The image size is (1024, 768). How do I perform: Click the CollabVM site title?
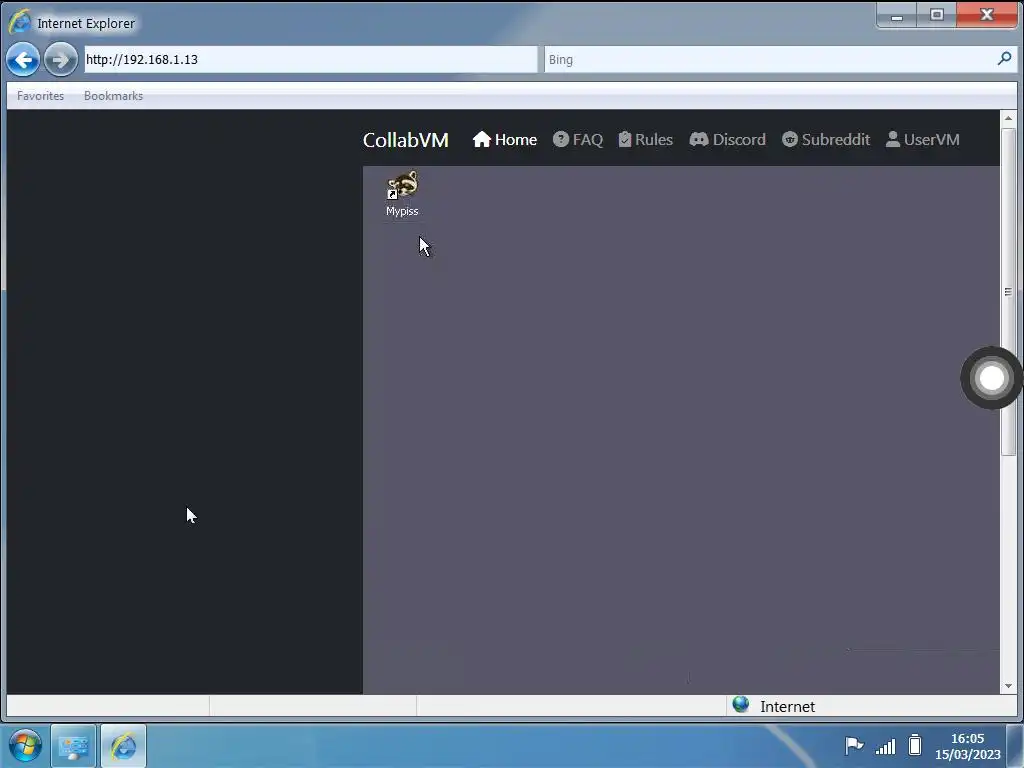406,140
